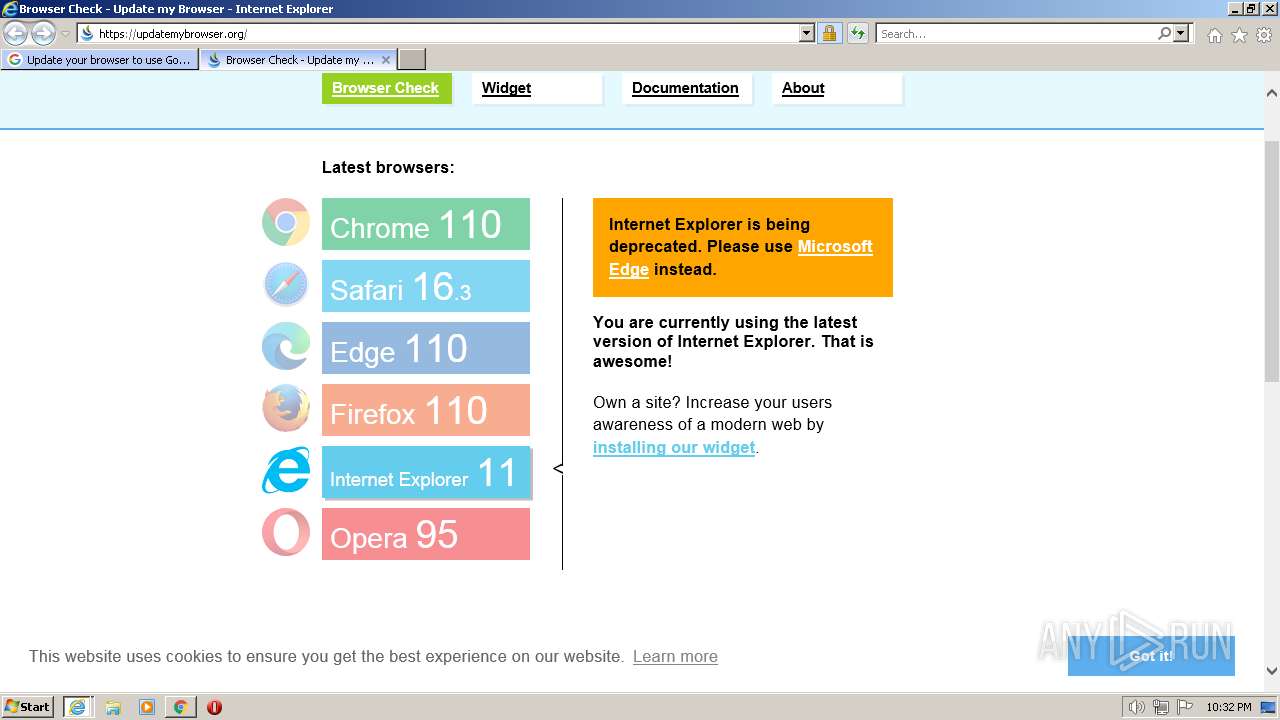Viewport: 1280px width, 720px height.
Task: Open a new blank tab
Action: coord(412,60)
